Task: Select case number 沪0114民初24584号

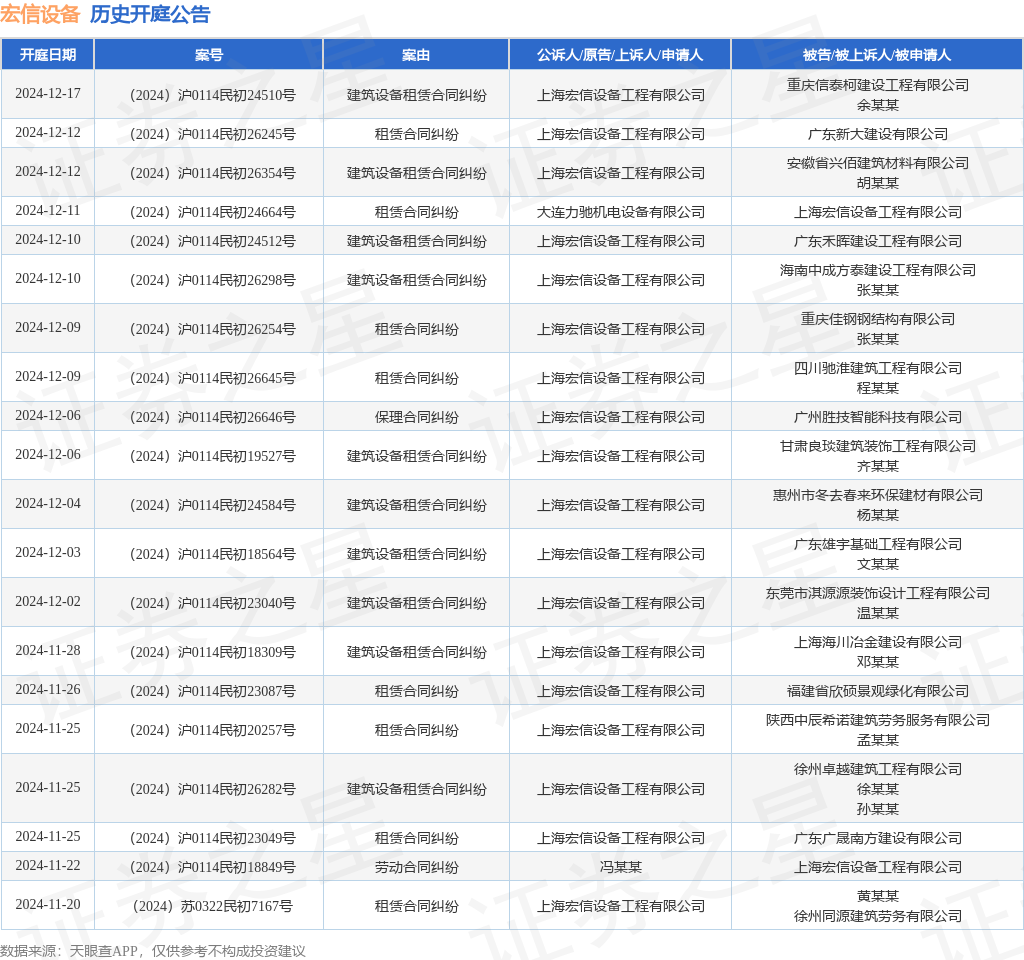Action: [213, 505]
